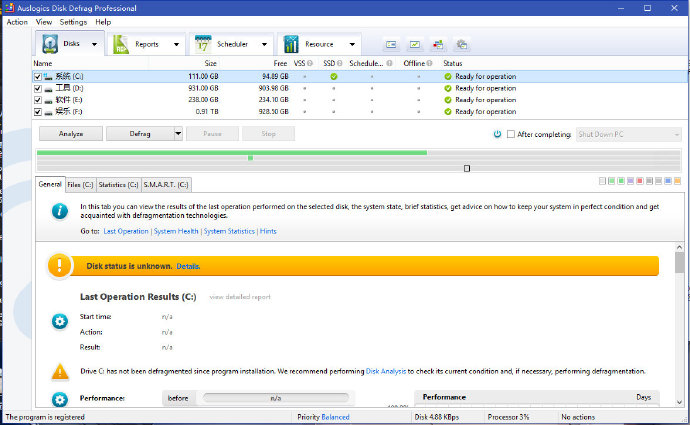This screenshot has height=425, width=690.
Task: Click the drive icon of row (D:)
Action: click(48, 89)
